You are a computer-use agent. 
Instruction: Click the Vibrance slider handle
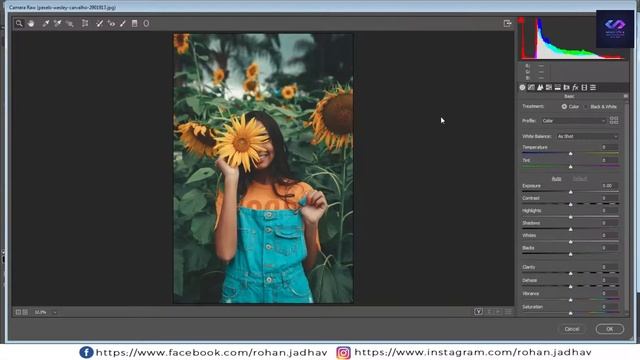571,300
